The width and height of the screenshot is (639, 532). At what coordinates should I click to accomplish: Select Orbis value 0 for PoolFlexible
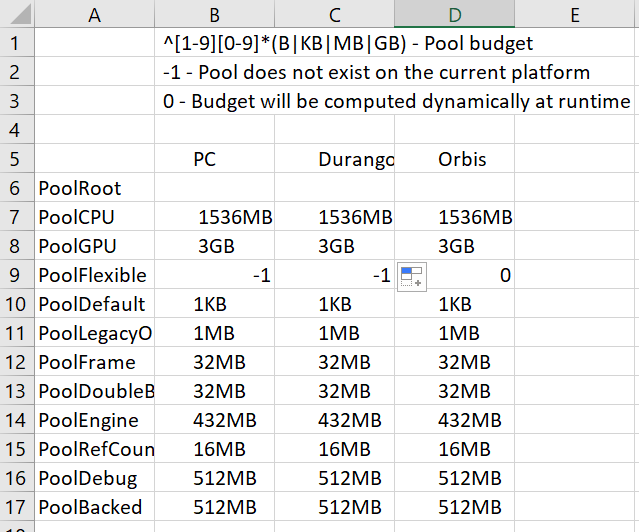point(471,275)
